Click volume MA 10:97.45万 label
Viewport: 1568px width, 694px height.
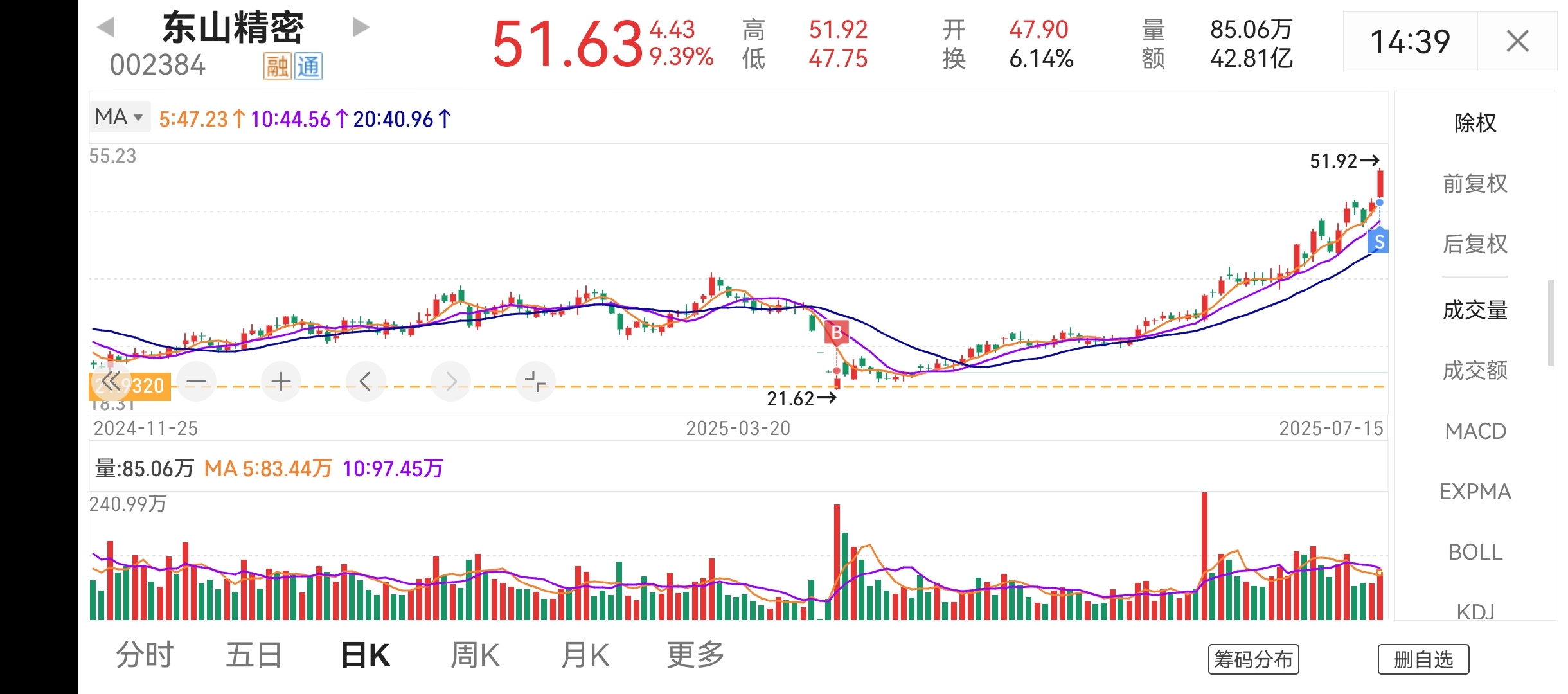click(393, 468)
